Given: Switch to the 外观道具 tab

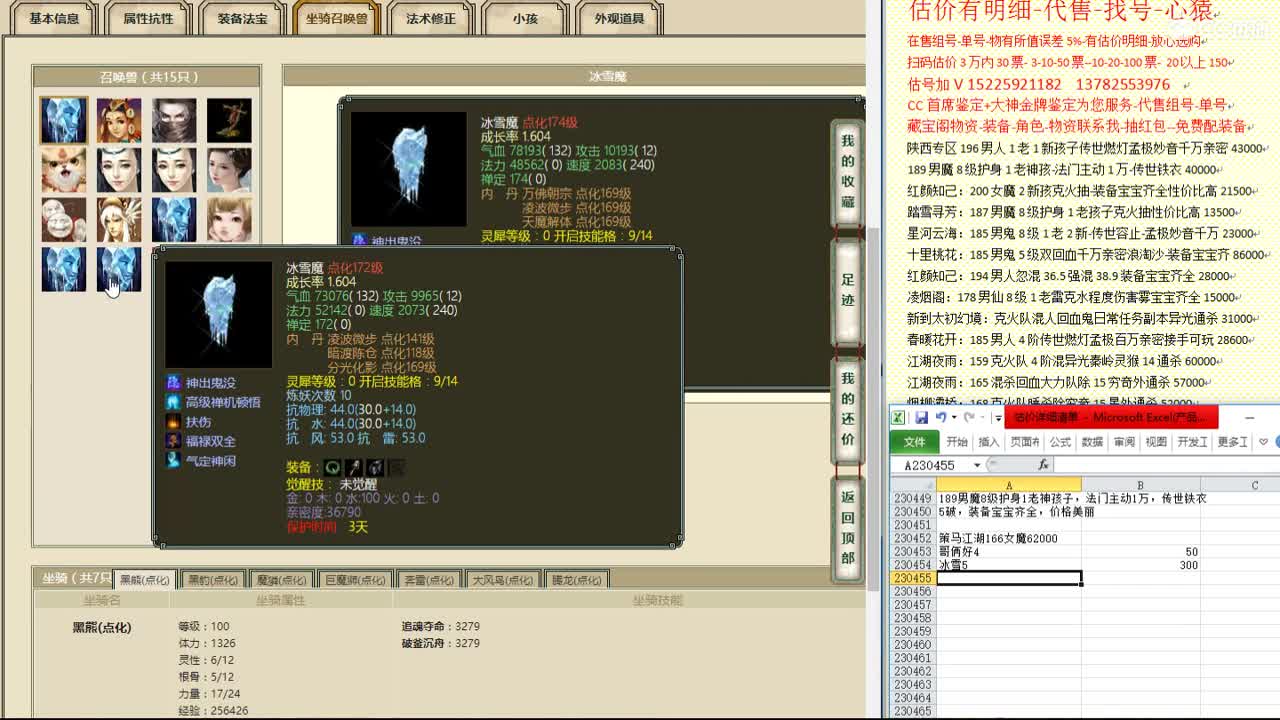Looking at the screenshot, I should pos(620,18).
